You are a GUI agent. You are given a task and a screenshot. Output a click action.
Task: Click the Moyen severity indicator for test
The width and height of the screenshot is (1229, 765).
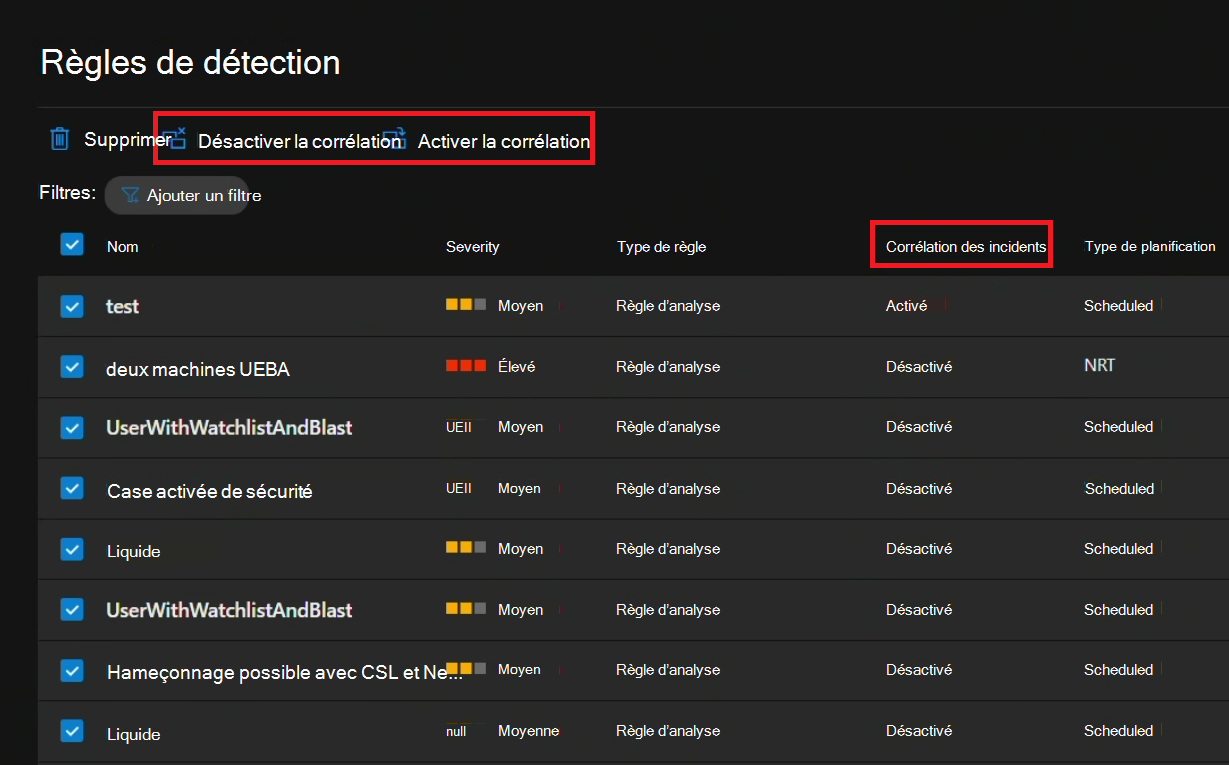(466, 305)
